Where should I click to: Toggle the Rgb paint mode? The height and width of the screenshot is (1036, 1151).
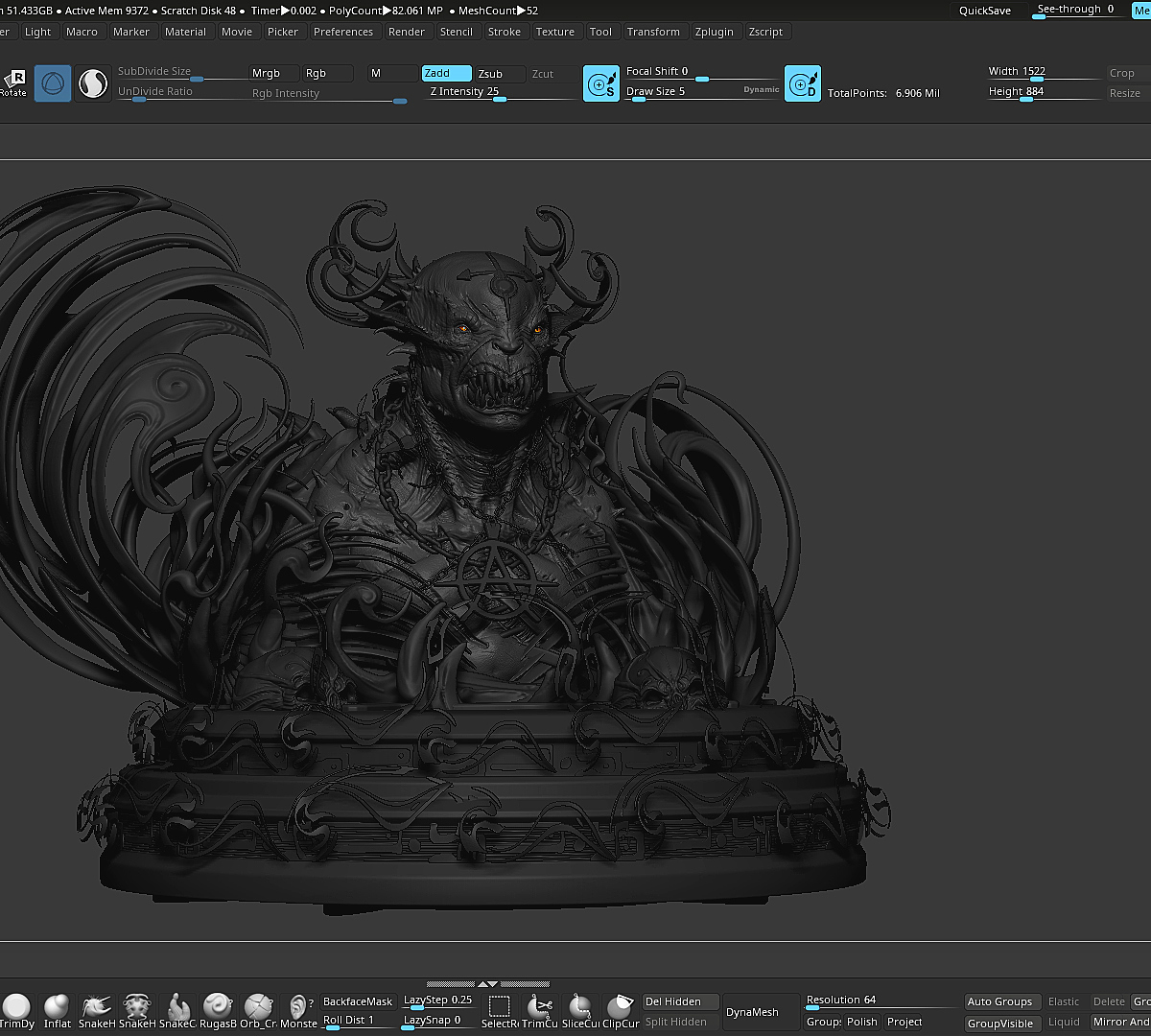[327, 73]
